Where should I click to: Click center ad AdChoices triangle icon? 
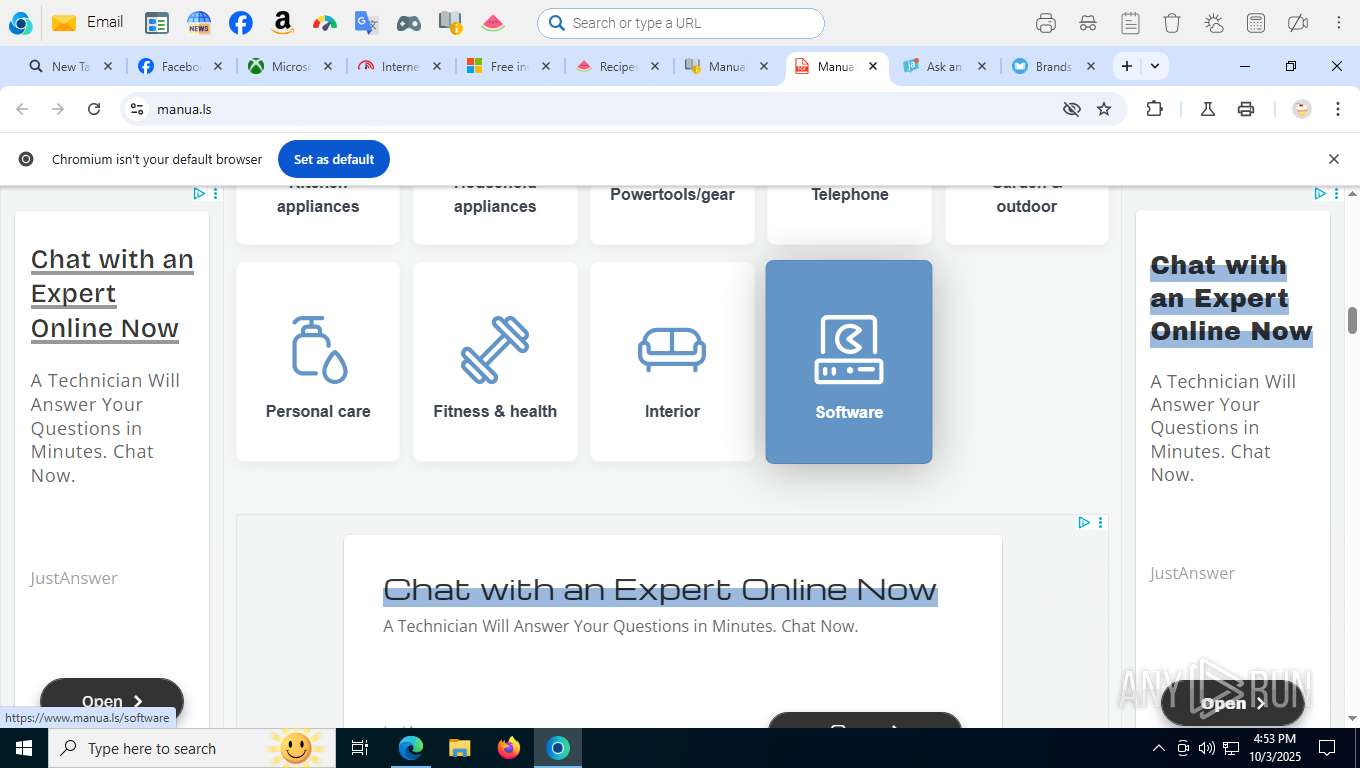(x=1084, y=522)
